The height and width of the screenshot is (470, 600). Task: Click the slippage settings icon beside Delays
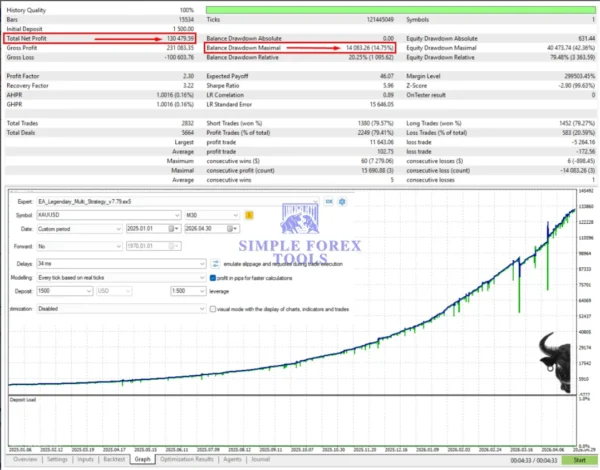(215, 264)
